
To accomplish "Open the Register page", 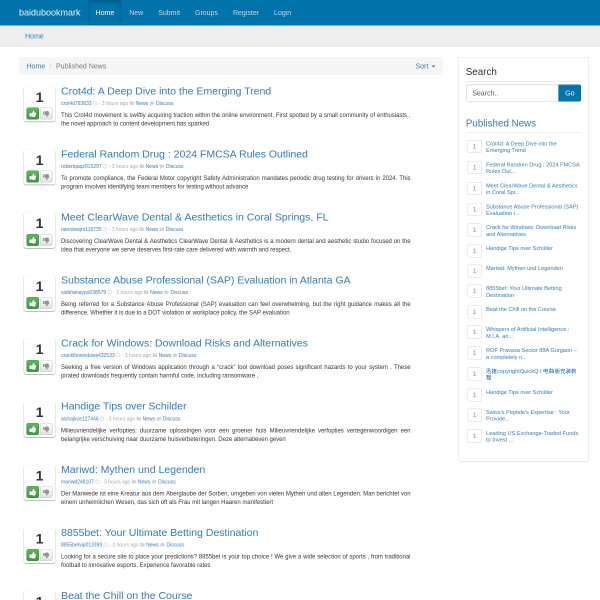I will point(246,13).
